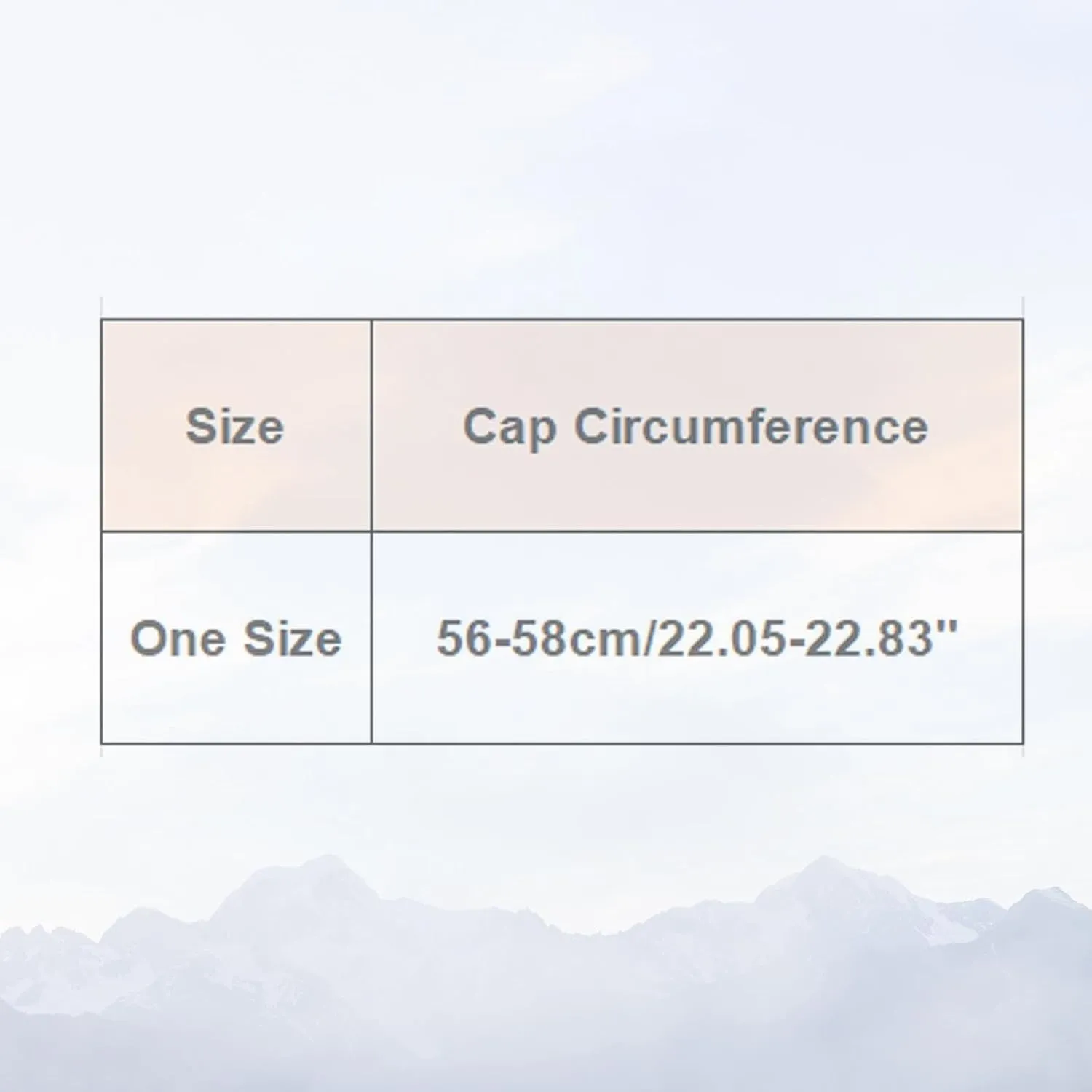Click the horizontal line separating header and data rows
Image resolution: width=1092 pixels, height=1092 pixels.
coord(562,531)
